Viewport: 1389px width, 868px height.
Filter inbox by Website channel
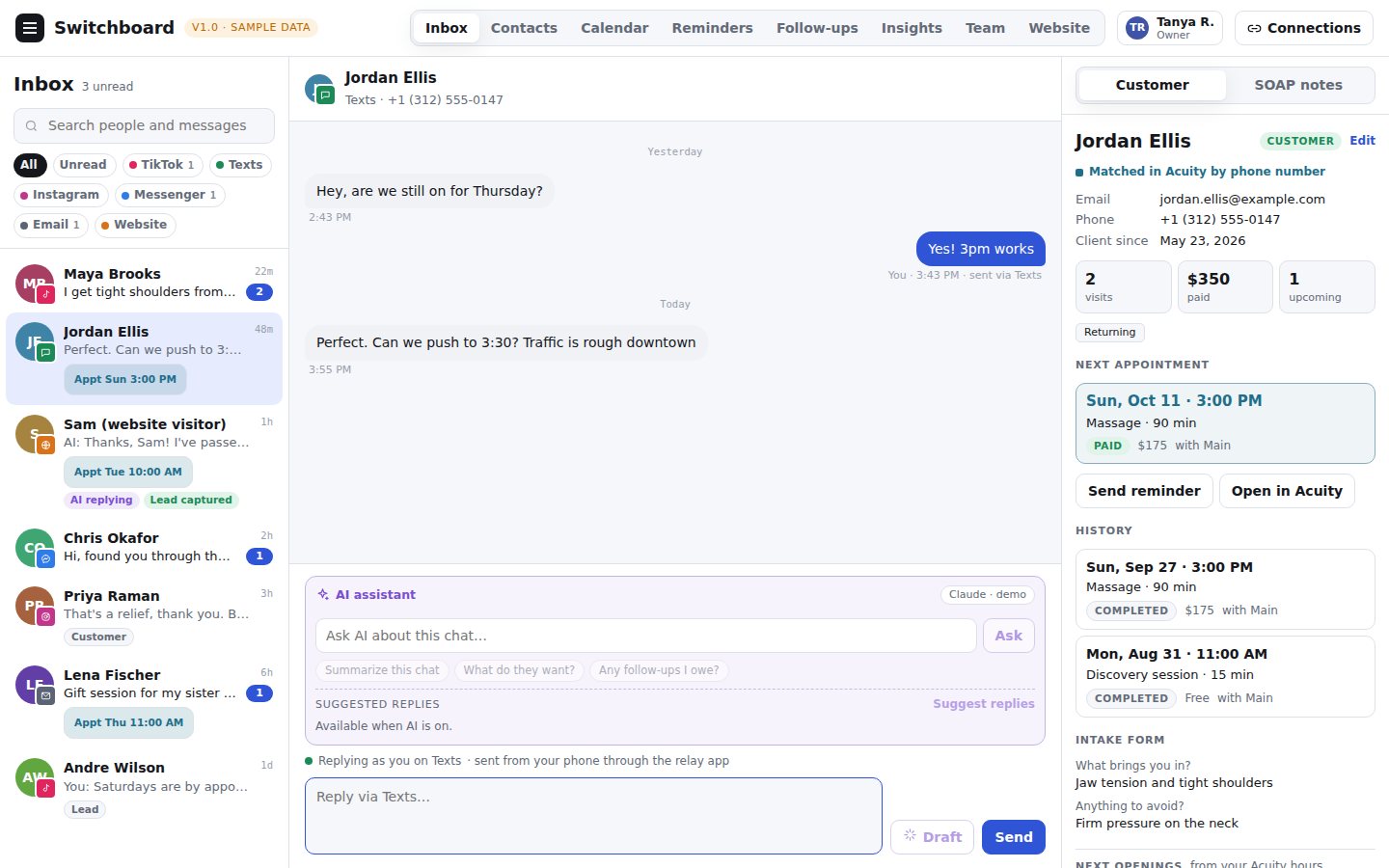pos(135,225)
